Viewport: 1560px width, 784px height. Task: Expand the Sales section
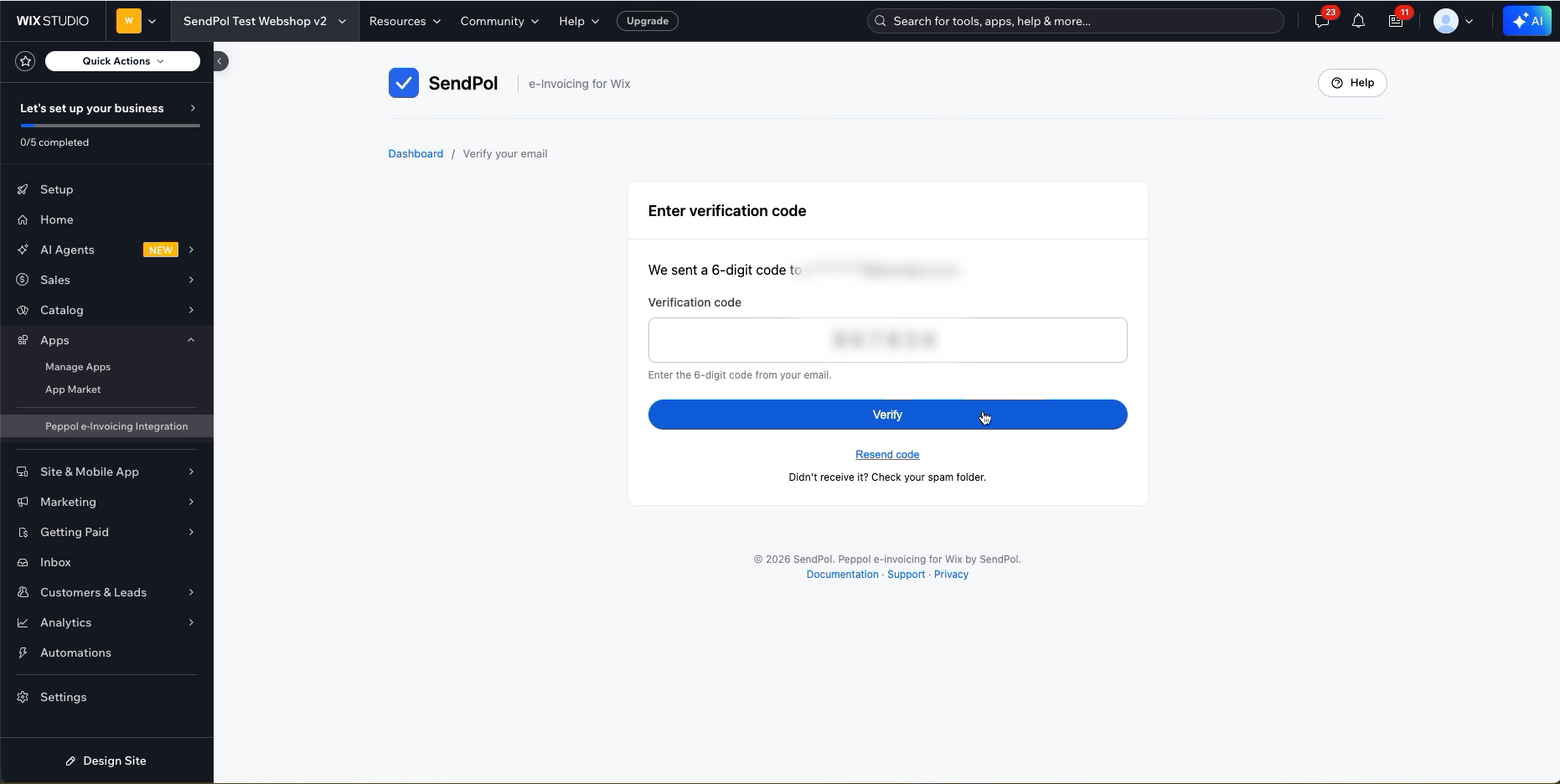click(x=106, y=280)
